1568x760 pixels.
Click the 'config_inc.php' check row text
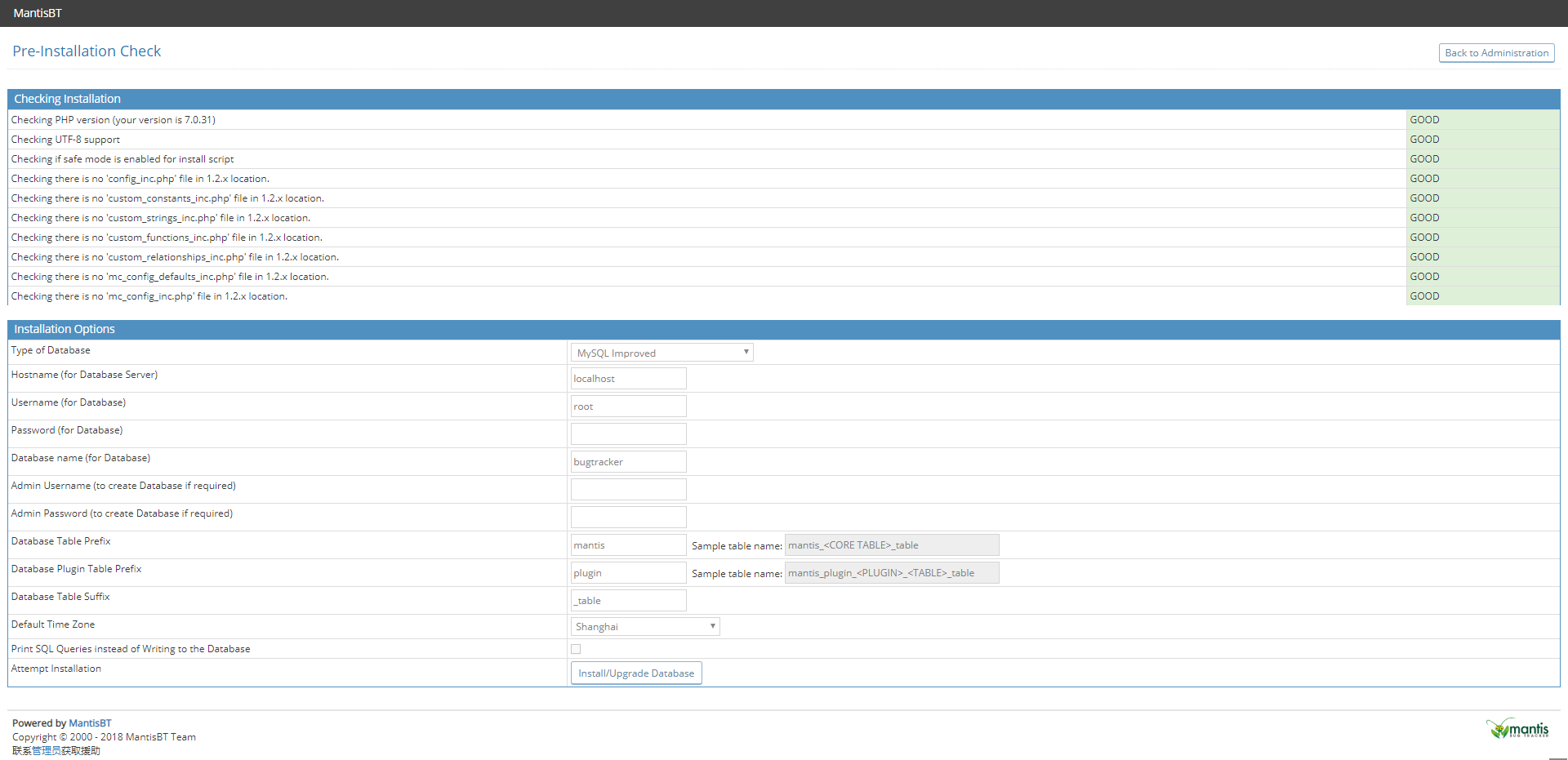[x=140, y=179]
